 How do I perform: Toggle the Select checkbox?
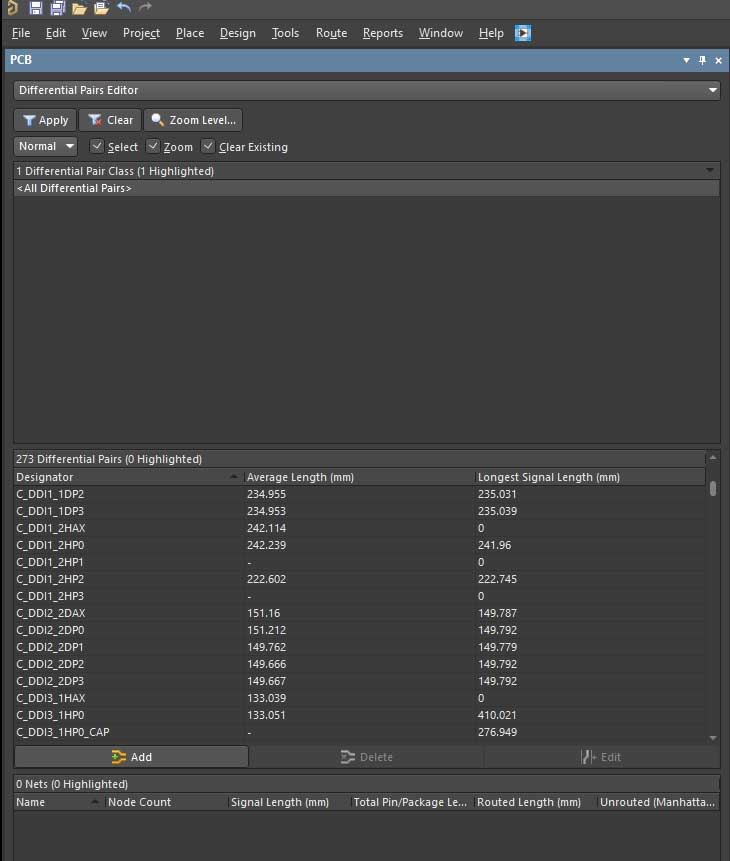tap(97, 146)
